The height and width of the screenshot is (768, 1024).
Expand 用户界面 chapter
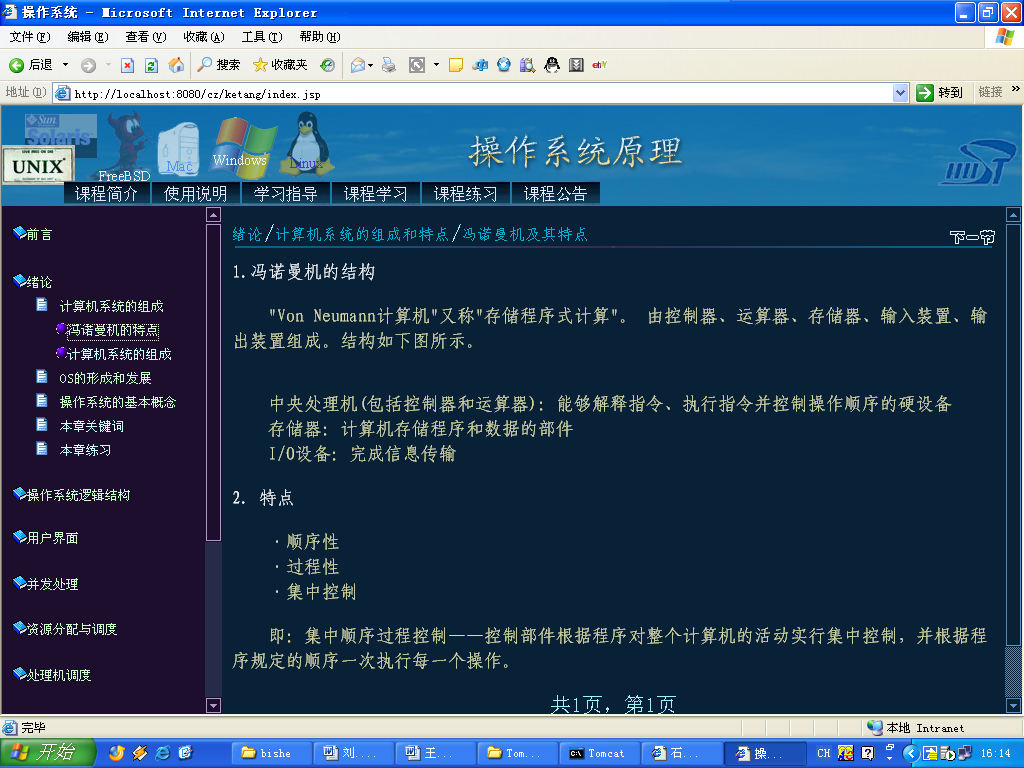tap(46, 538)
